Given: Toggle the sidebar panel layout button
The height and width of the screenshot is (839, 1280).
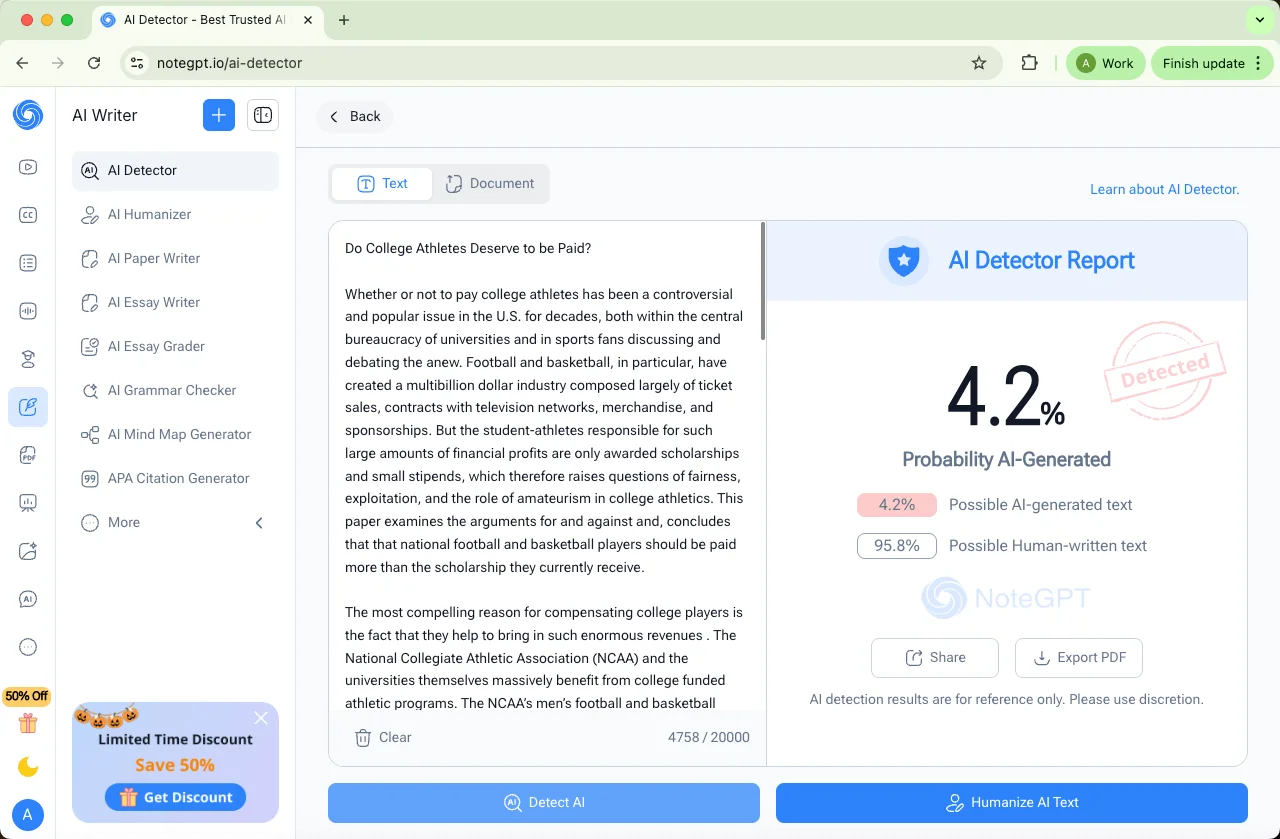Looking at the screenshot, I should (x=263, y=116).
